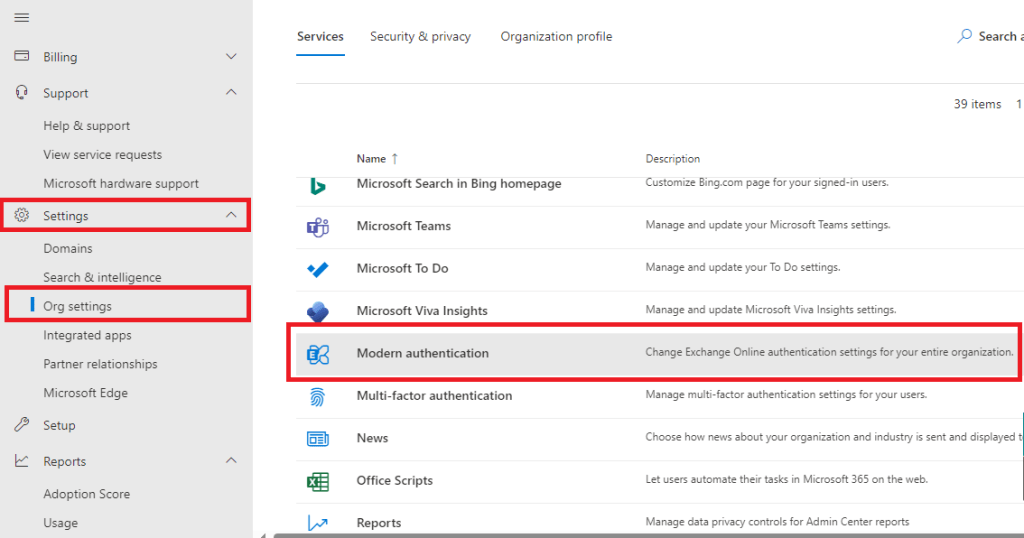The image size is (1024, 538).
Task: Open the Organization profile tab
Action: (556, 37)
